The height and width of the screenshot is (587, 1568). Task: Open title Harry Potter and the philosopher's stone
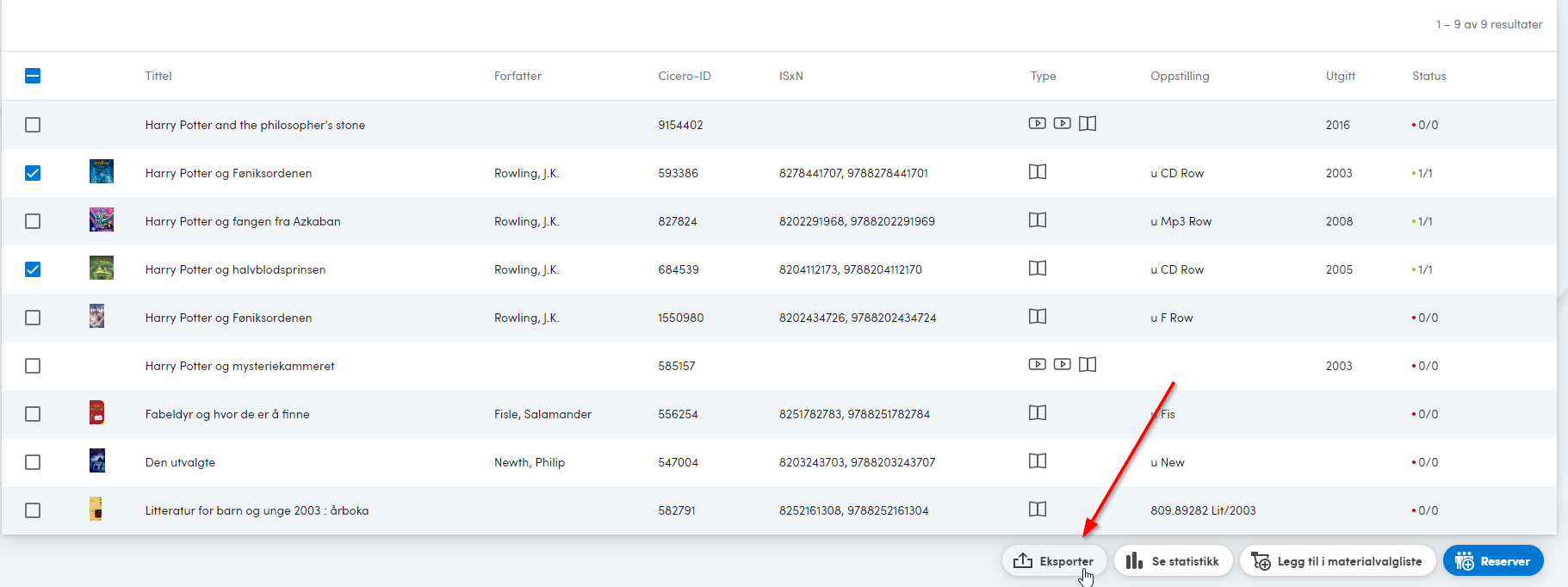255,125
